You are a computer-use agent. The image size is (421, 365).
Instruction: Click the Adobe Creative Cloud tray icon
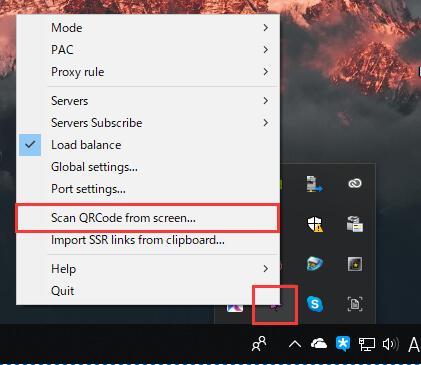pos(355,183)
